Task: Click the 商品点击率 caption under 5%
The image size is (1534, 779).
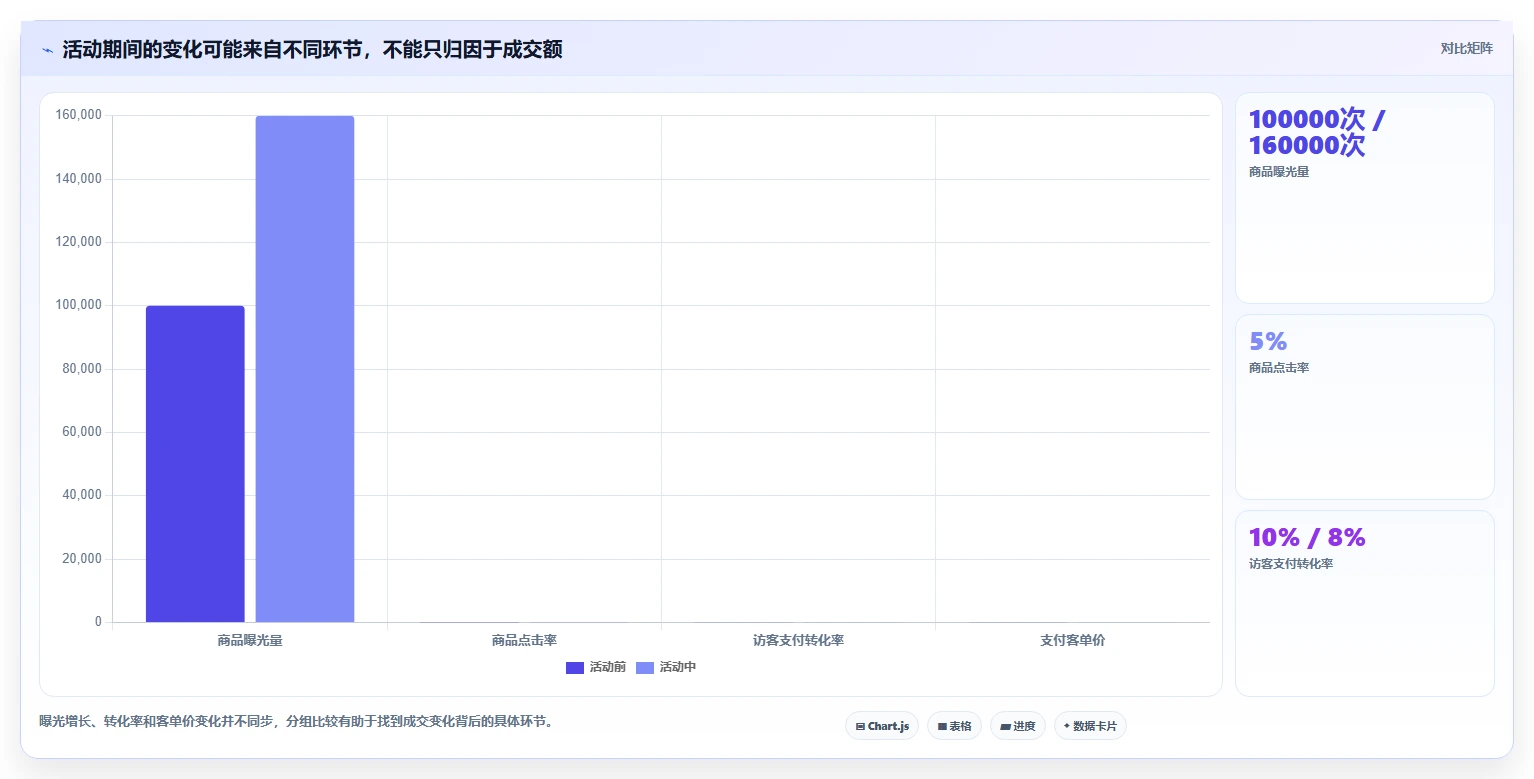Action: point(1279,368)
